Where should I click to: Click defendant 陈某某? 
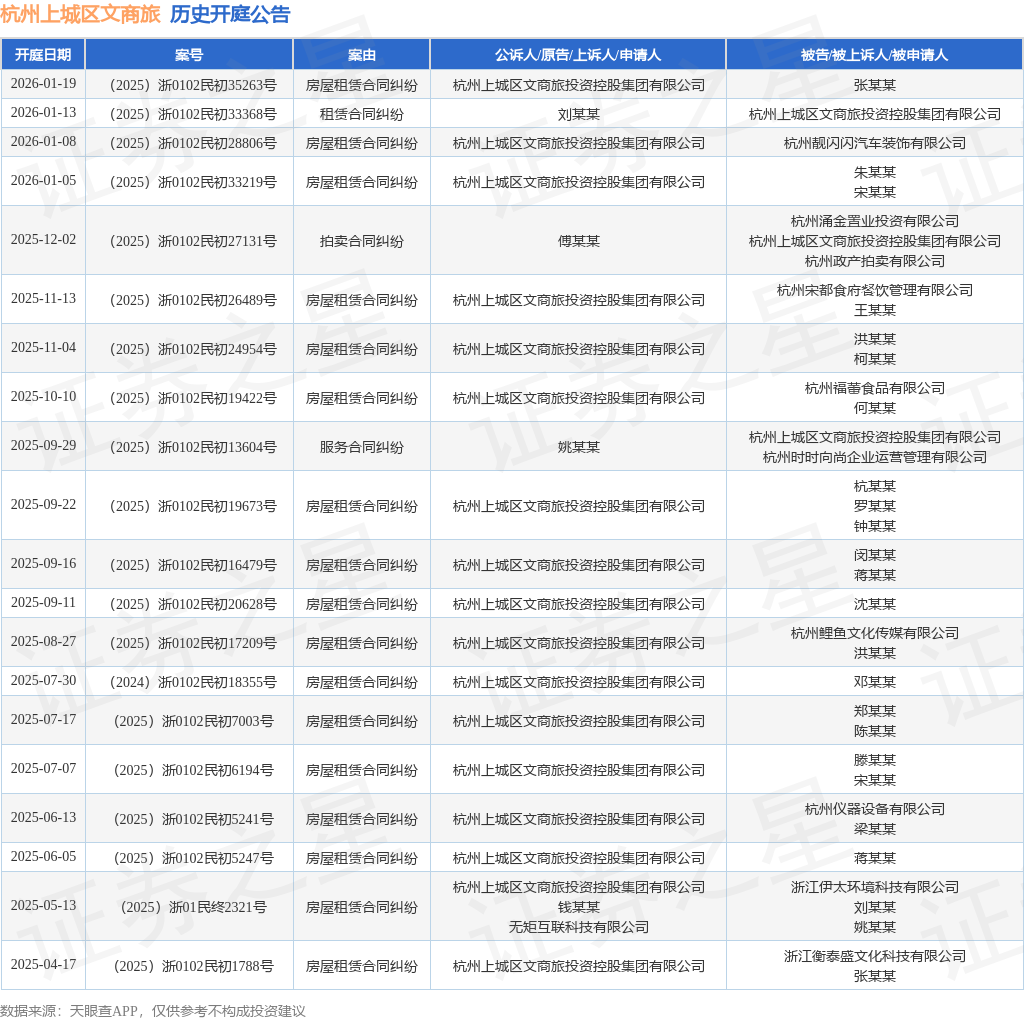click(874, 731)
